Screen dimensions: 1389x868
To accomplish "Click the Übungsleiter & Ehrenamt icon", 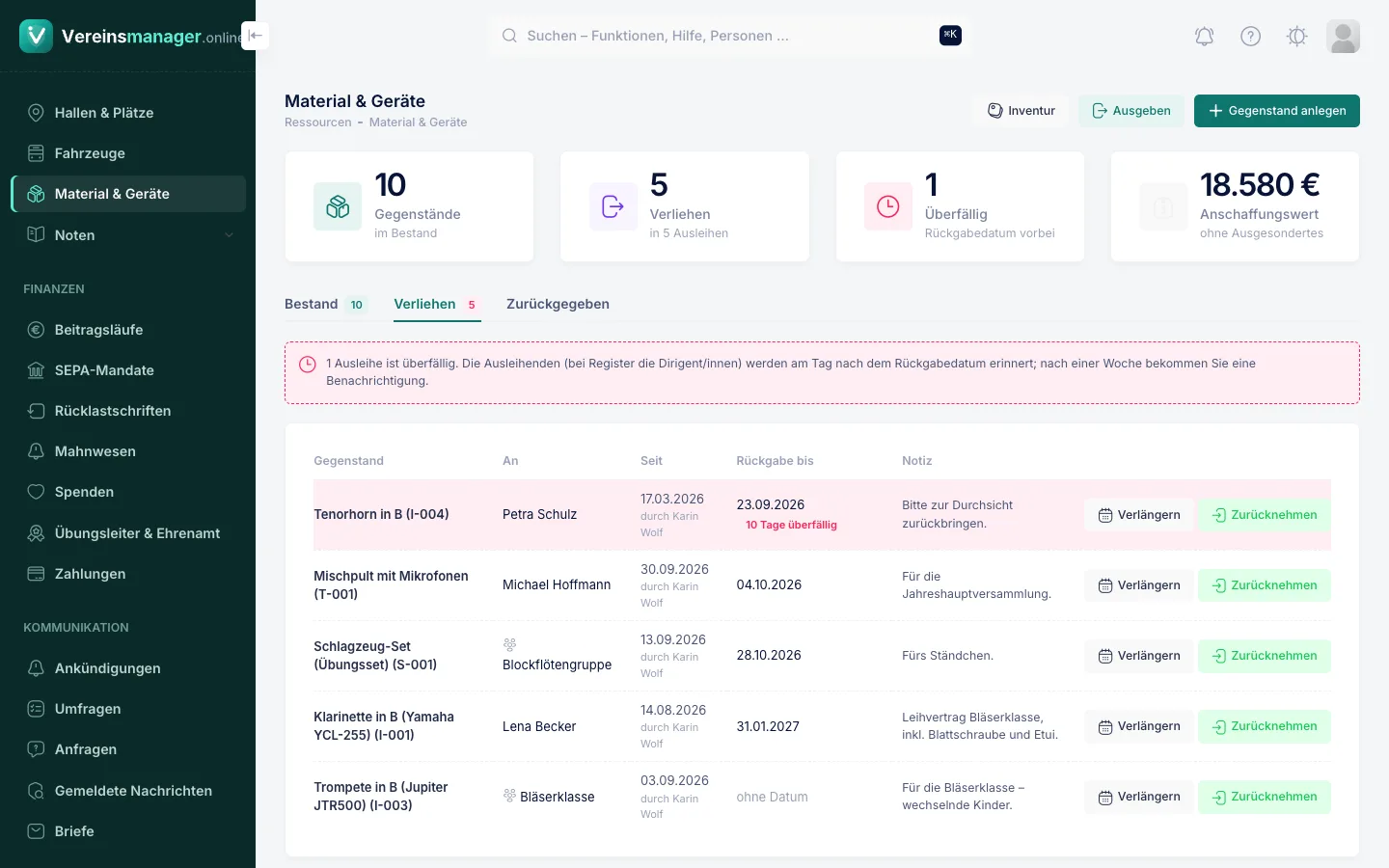I will coord(36,533).
